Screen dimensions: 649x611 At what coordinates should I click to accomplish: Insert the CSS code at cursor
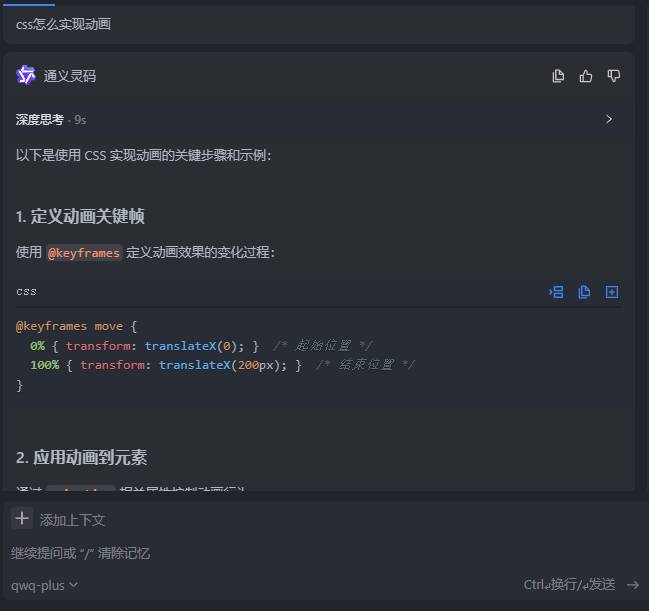coord(556,292)
